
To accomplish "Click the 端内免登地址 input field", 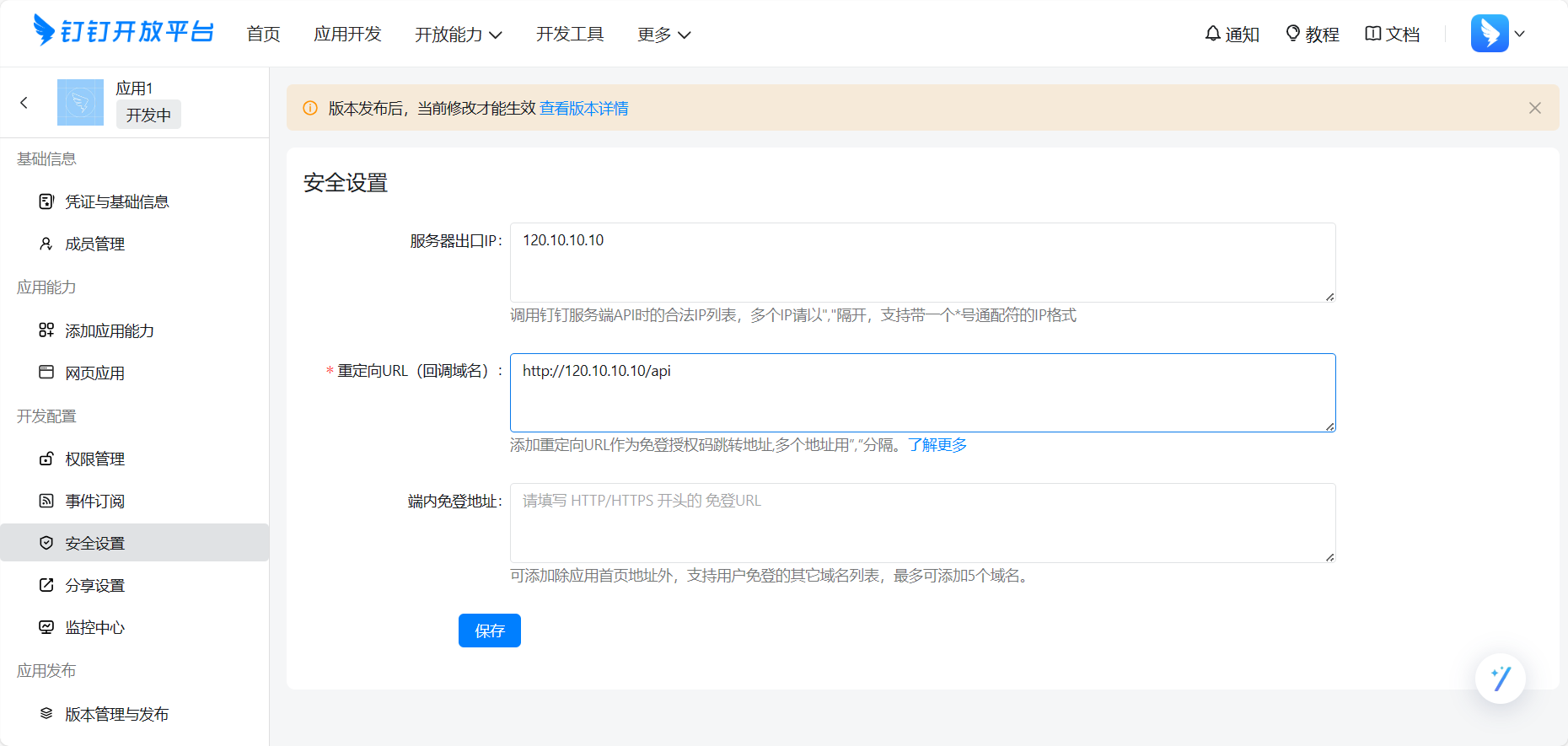I will tap(923, 523).
